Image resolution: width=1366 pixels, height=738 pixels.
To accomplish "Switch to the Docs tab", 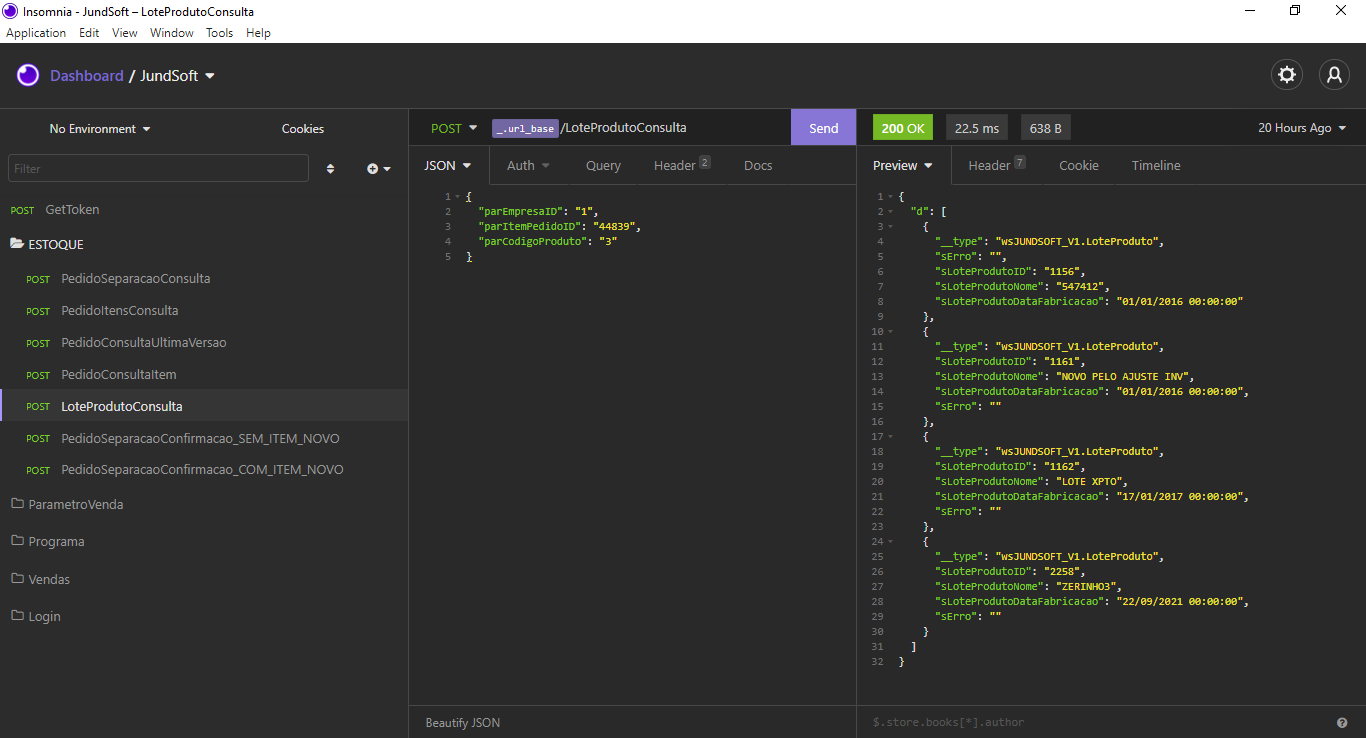I will coord(758,166).
